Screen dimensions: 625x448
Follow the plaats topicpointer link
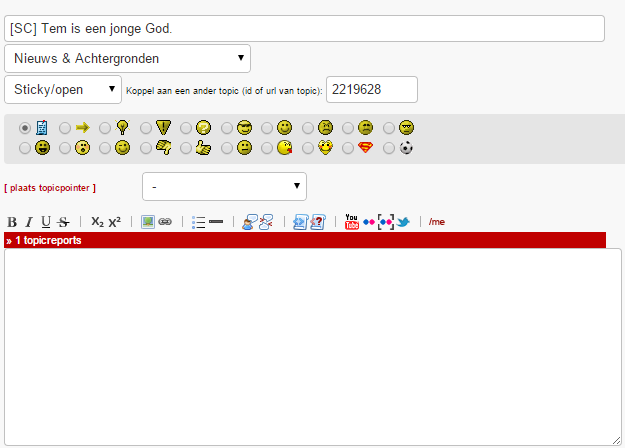coord(50,188)
